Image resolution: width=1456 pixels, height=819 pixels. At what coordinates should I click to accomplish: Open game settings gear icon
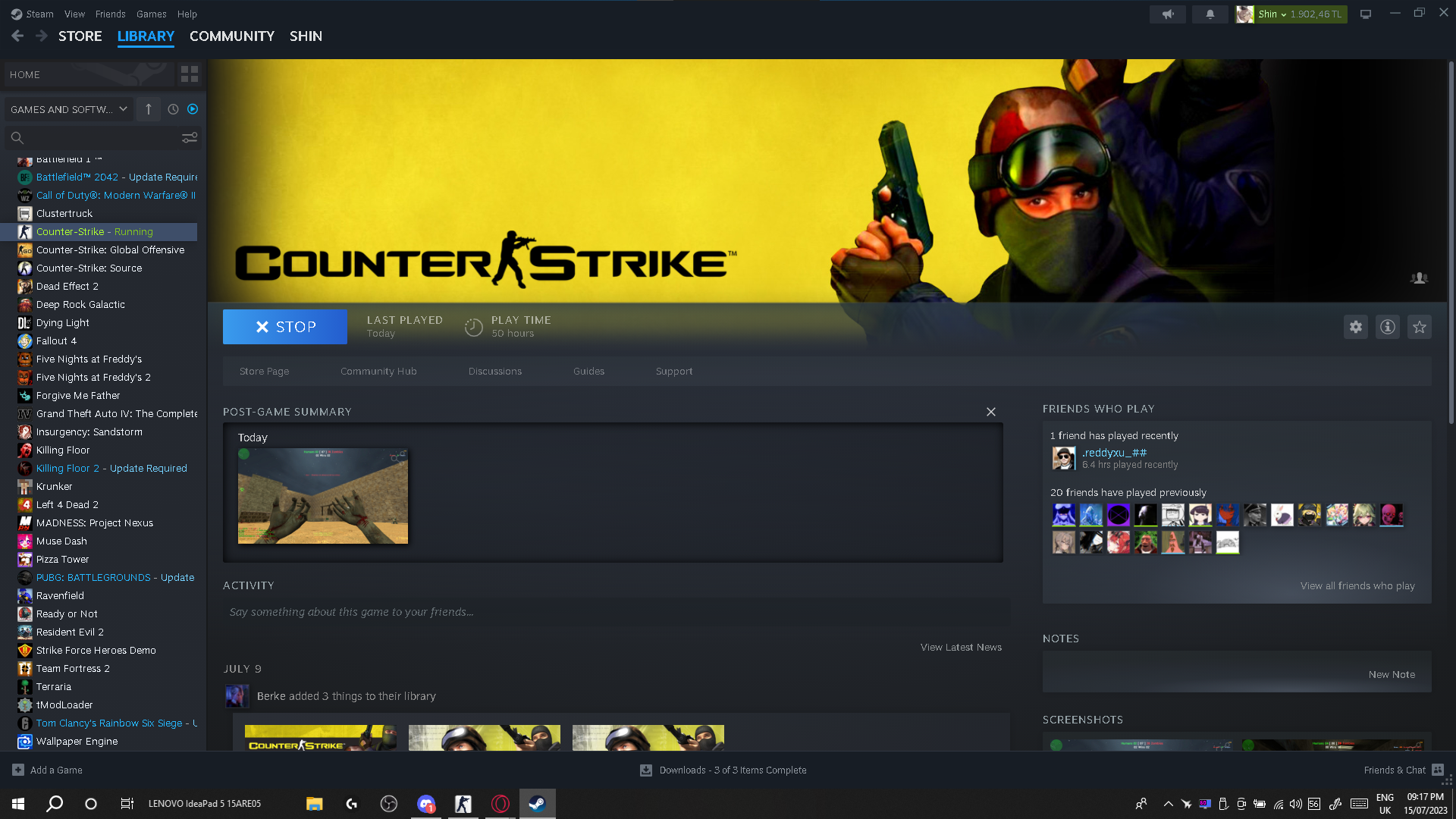(1355, 327)
